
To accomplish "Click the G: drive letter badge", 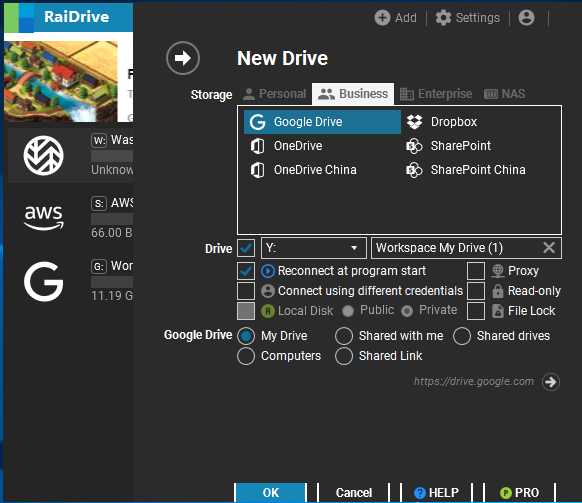I will [x=99, y=267].
